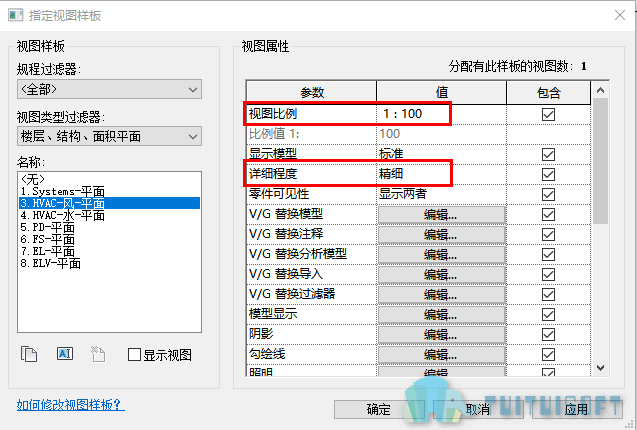Click the dialog title bar icon
The height and width of the screenshot is (430, 637).
click(15, 15)
